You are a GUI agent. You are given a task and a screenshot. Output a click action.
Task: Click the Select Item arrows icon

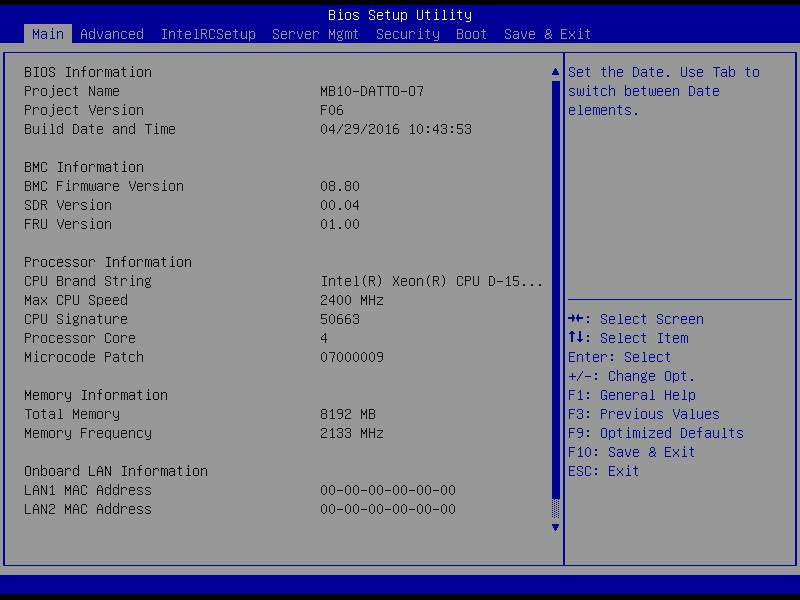coord(575,338)
